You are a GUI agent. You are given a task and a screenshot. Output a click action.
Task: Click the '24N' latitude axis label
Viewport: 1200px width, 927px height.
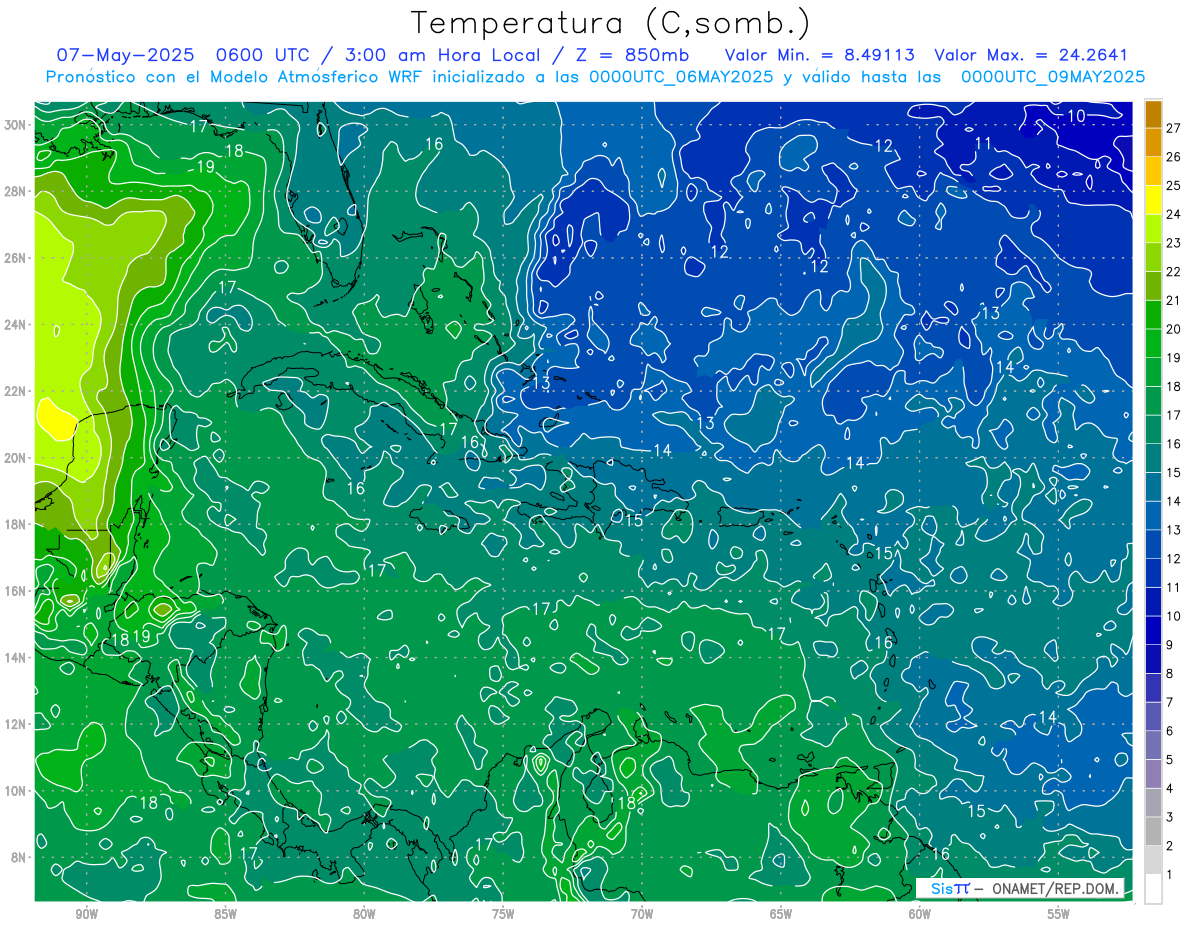tap(15, 324)
